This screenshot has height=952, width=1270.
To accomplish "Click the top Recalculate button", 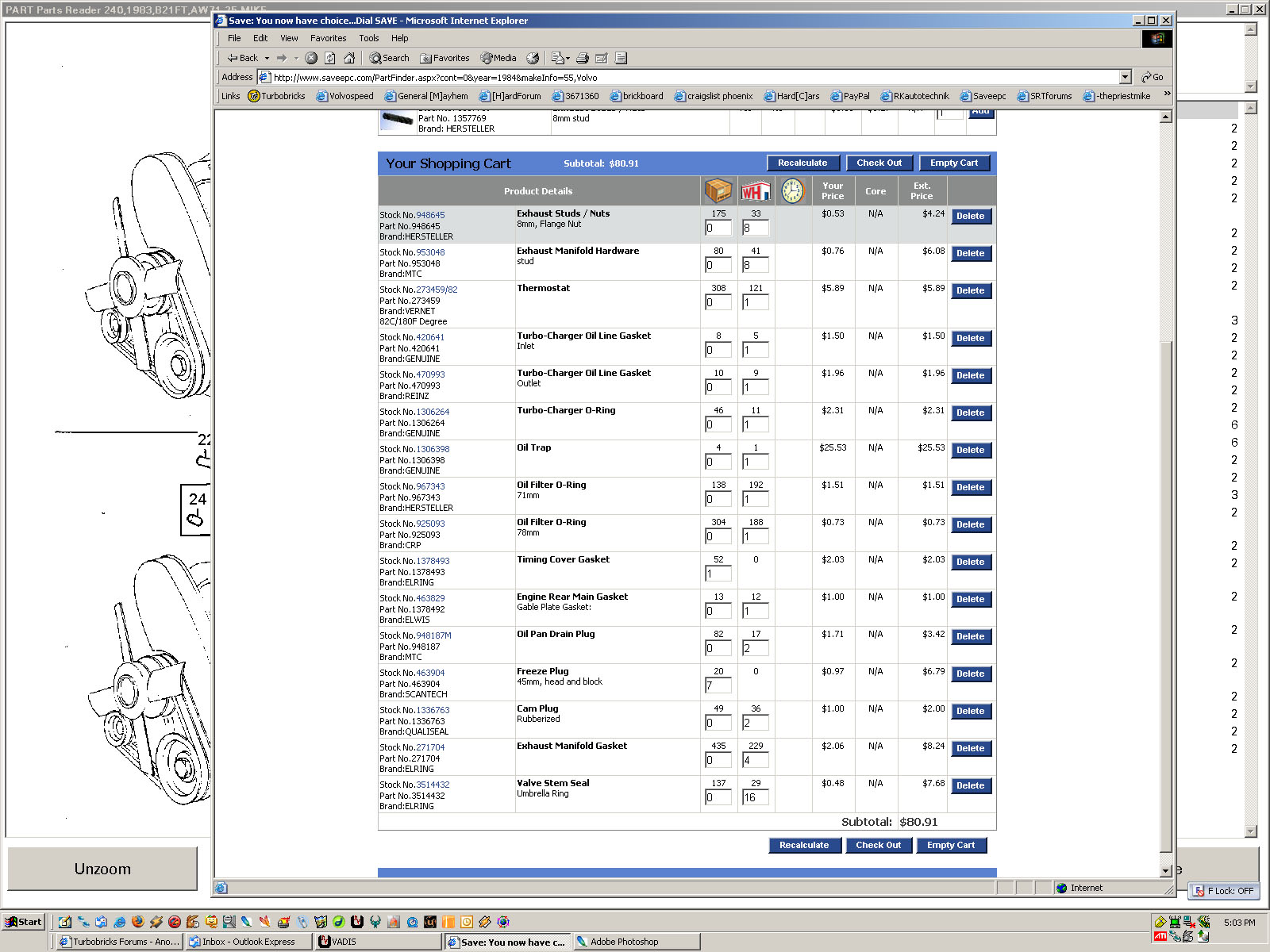I will (802, 163).
